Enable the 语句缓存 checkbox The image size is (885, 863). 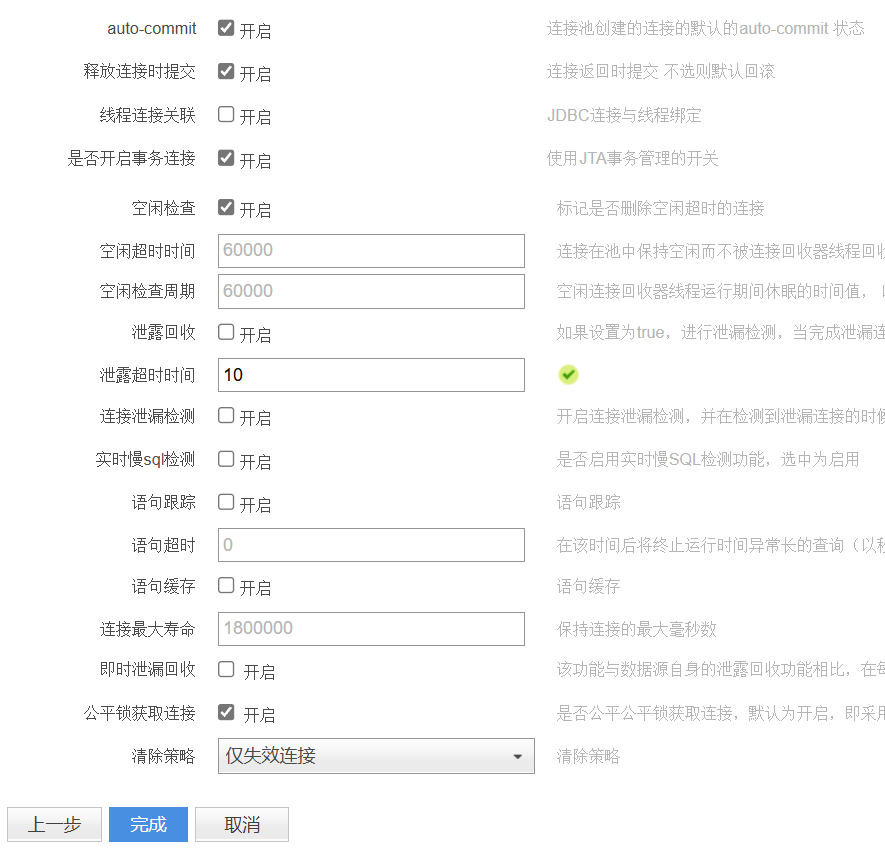coord(226,585)
